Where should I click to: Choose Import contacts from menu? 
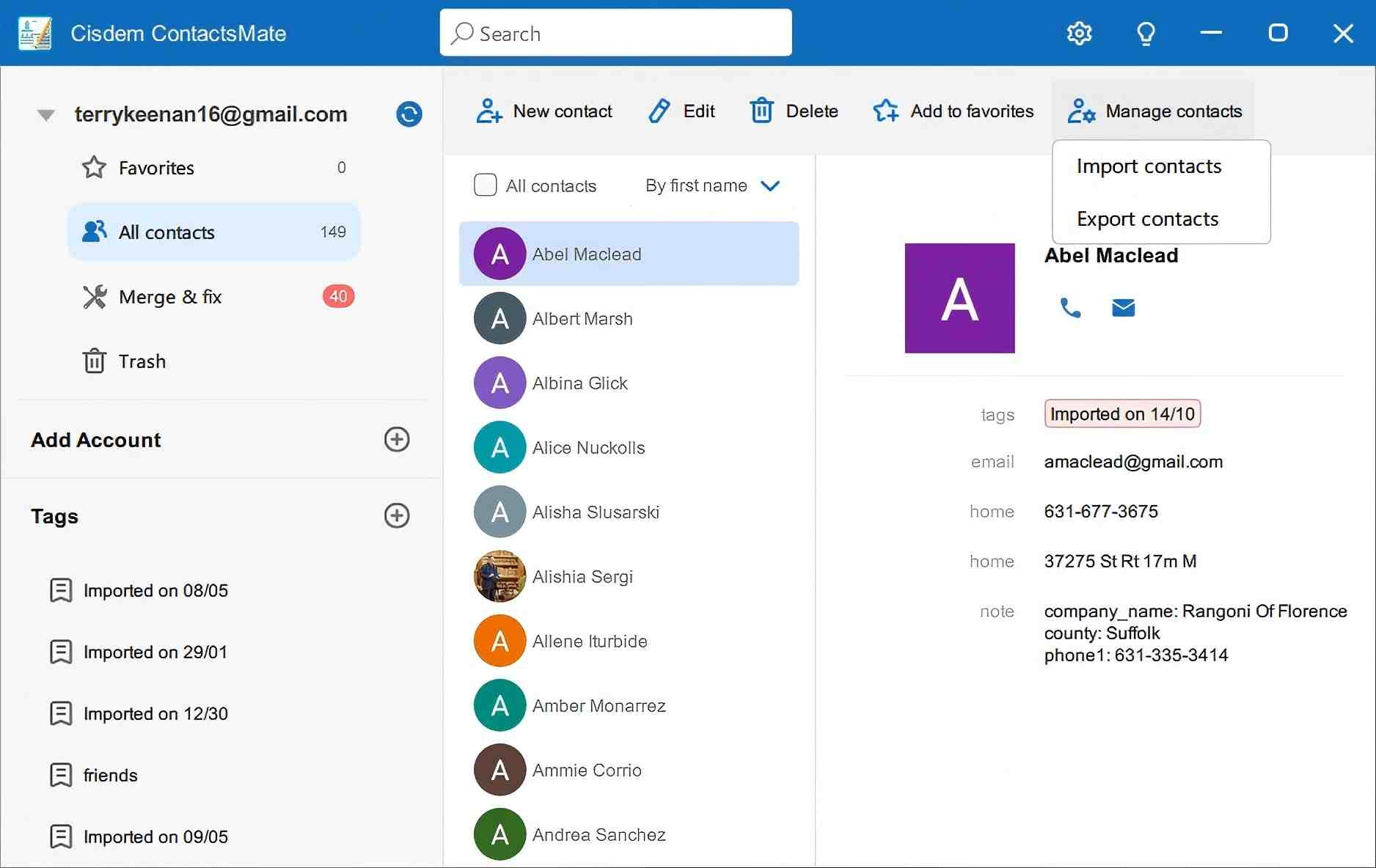coord(1148,166)
